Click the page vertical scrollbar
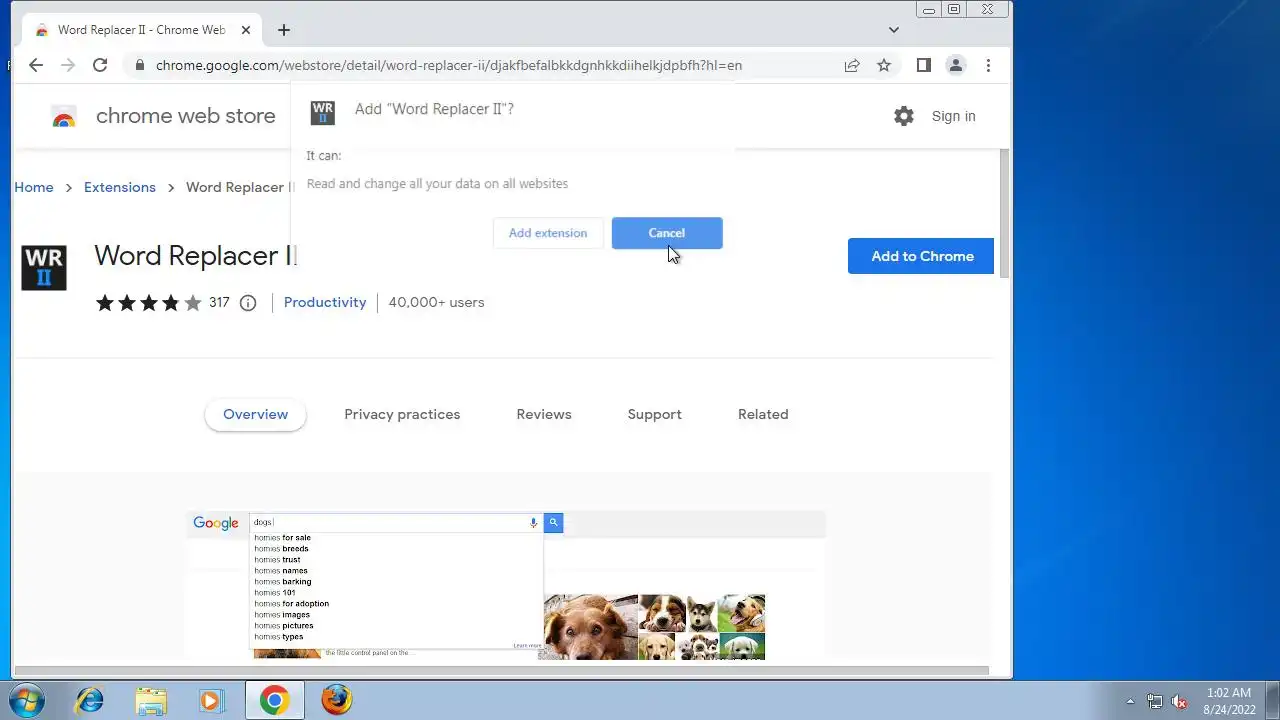 [1005, 212]
